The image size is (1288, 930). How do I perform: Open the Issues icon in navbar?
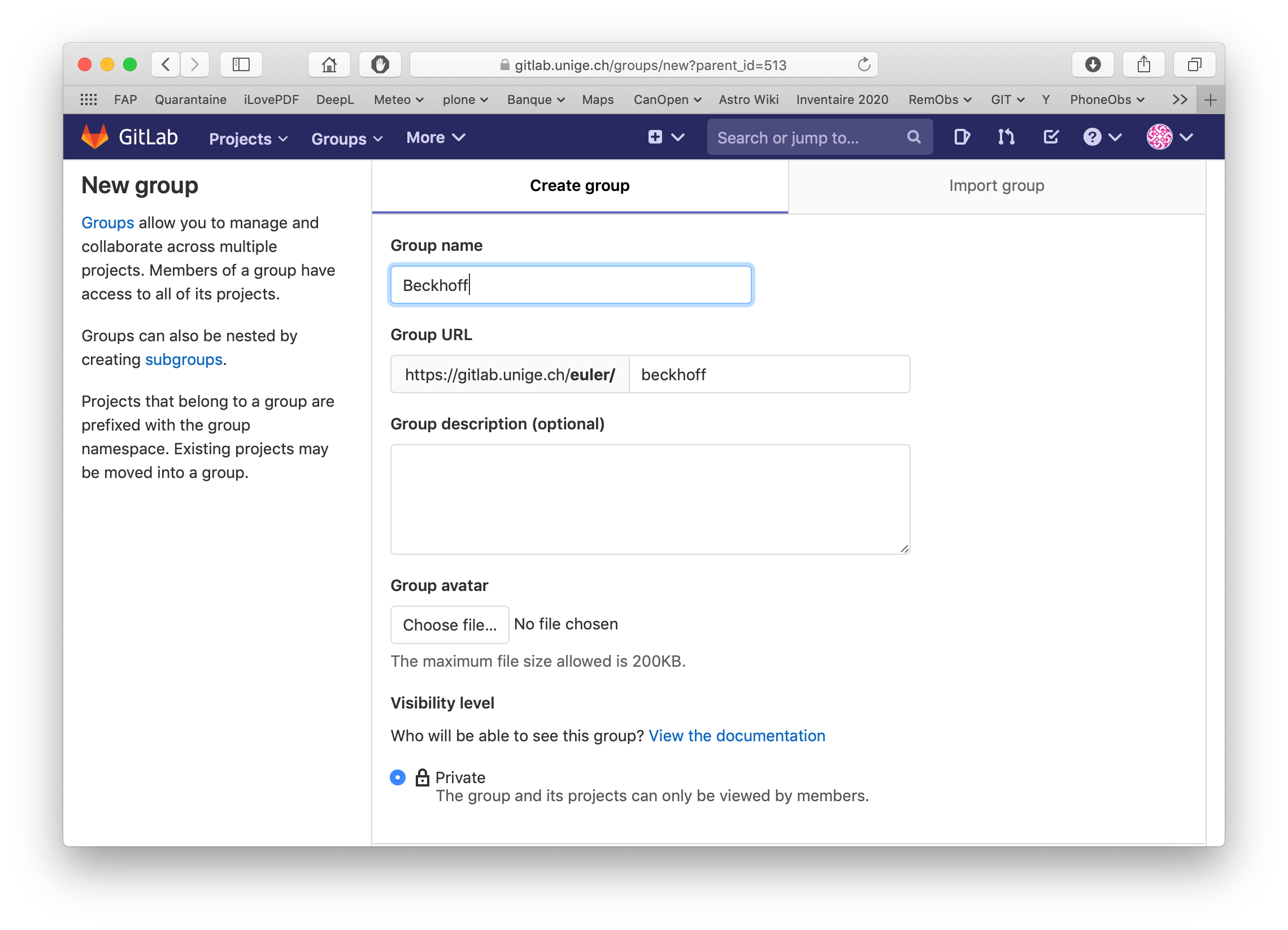tap(961, 137)
